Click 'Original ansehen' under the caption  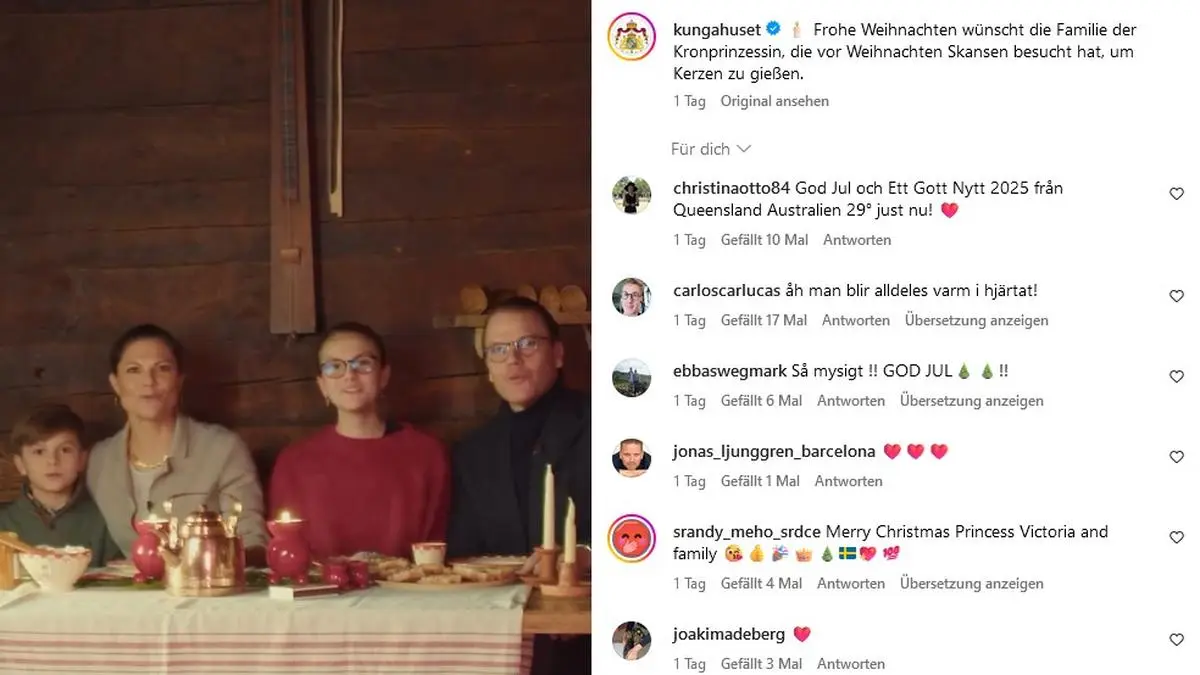[x=775, y=101]
